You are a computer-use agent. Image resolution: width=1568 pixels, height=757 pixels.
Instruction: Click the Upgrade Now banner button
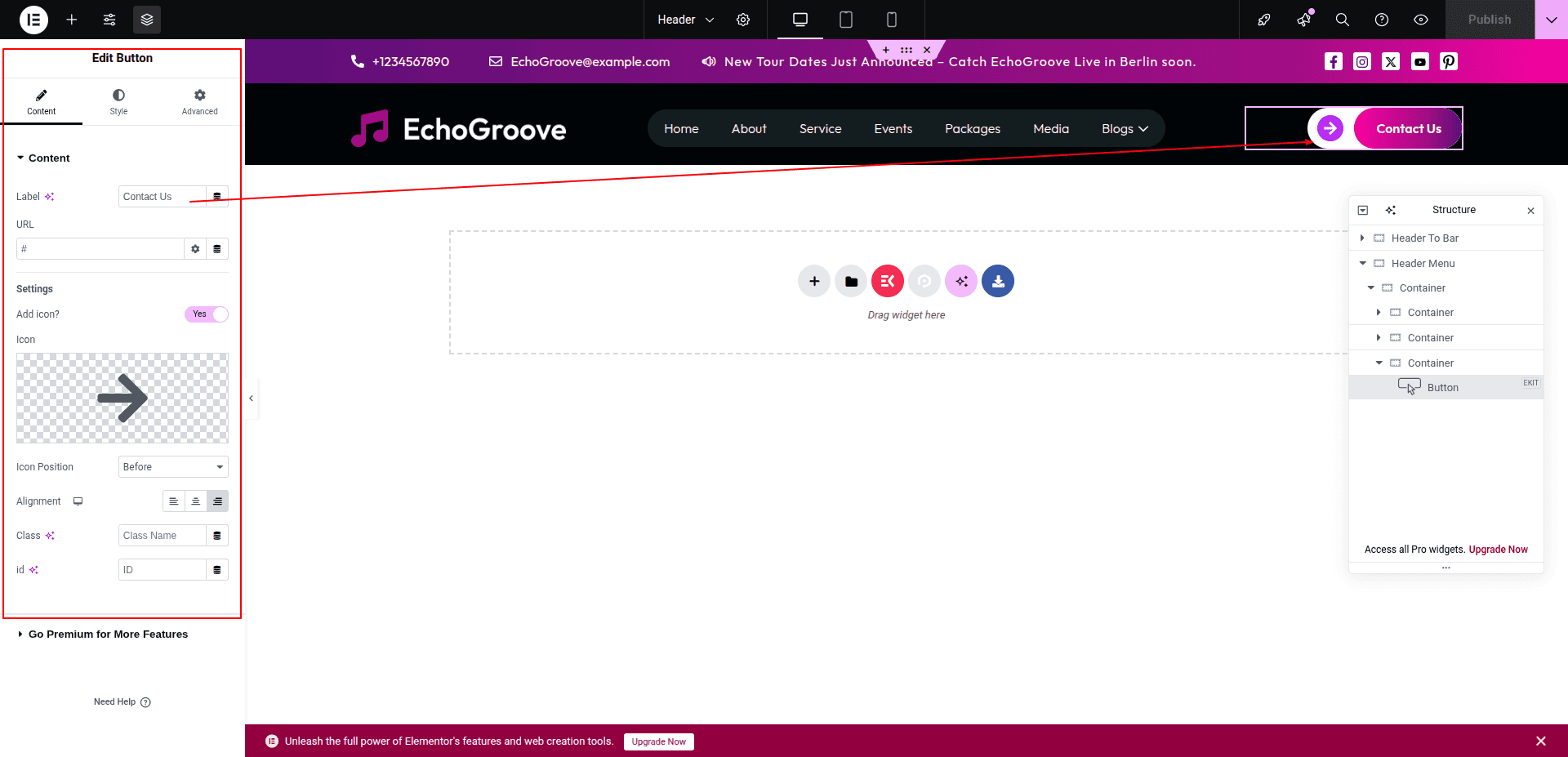[658, 741]
